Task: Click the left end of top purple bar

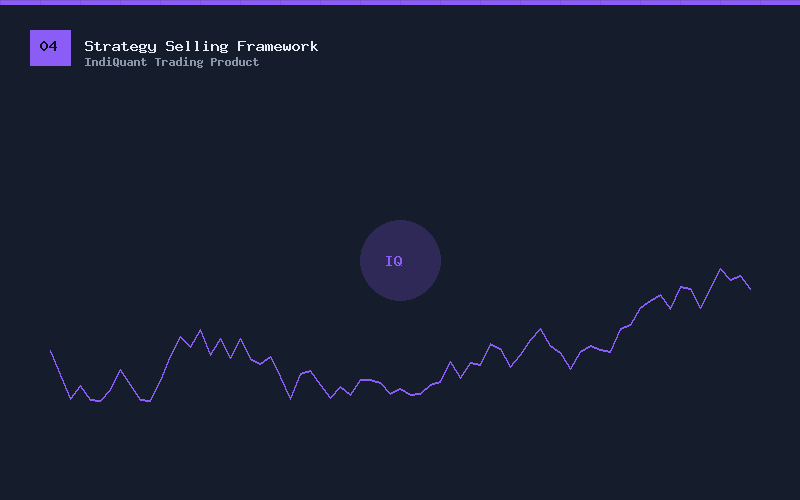Action: [x=4, y=2]
